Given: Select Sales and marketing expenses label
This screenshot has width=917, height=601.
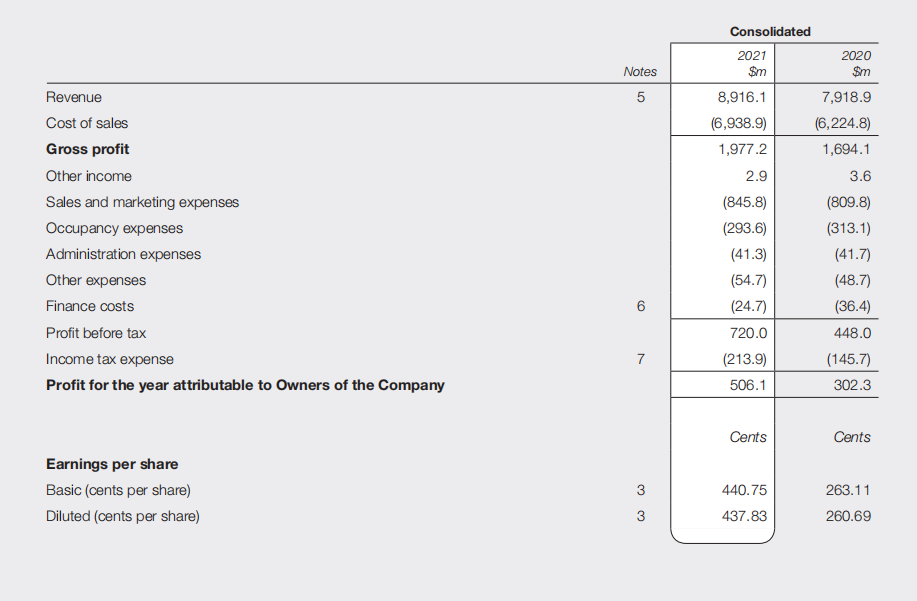Looking at the screenshot, I should [x=142, y=202].
